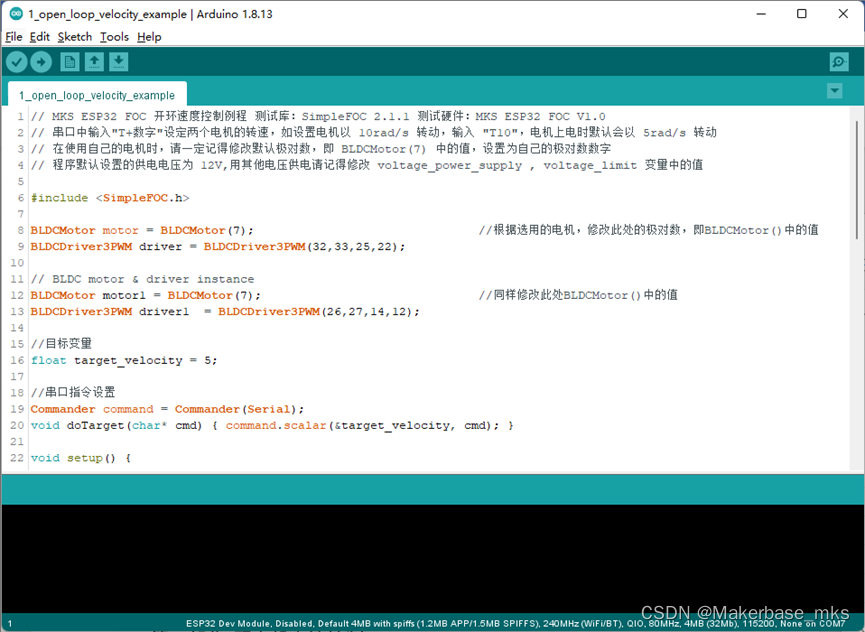Click the 'BLDCMotor motor1 = BLDCMotor(7);' line
This screenshot has width=865, height=632.
pos(146,295)
